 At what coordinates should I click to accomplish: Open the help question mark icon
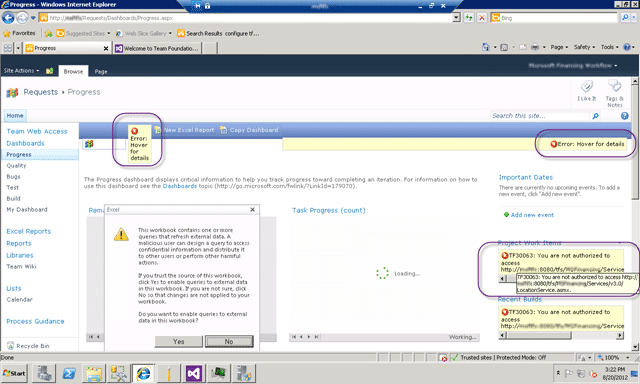(624, 116)
